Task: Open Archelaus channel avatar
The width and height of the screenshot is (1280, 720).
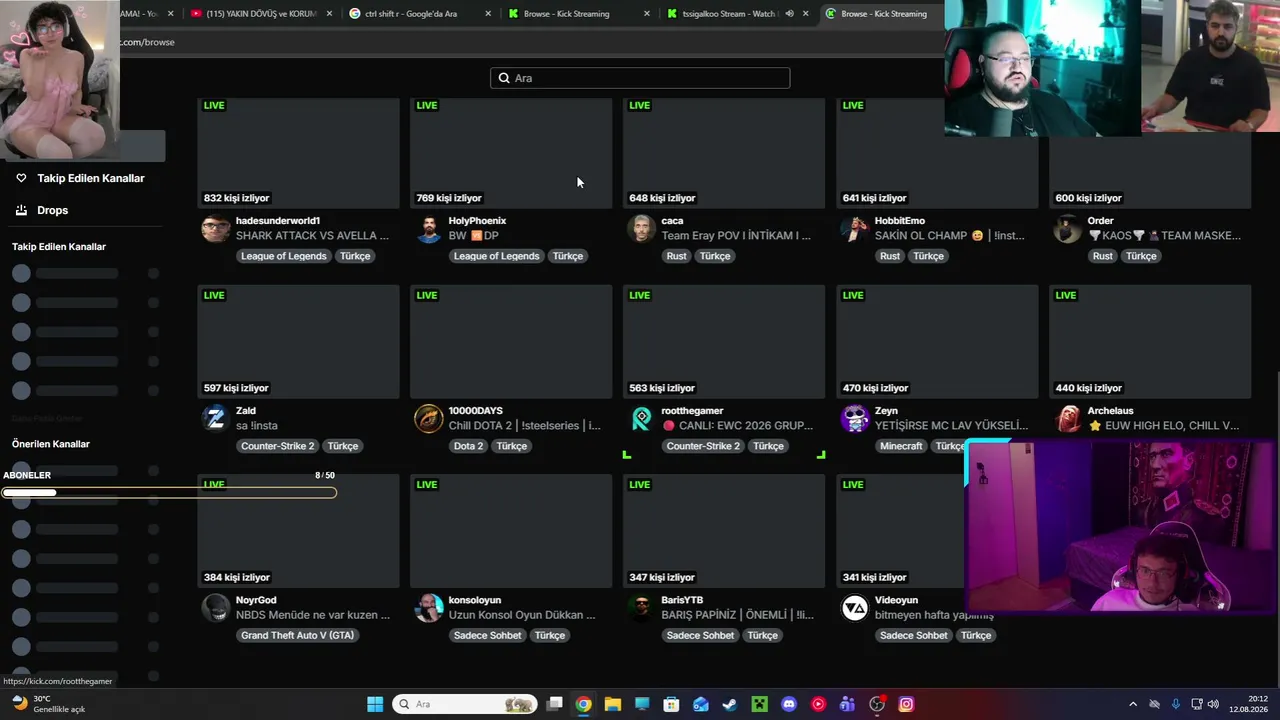Action: pos(1067,418)
